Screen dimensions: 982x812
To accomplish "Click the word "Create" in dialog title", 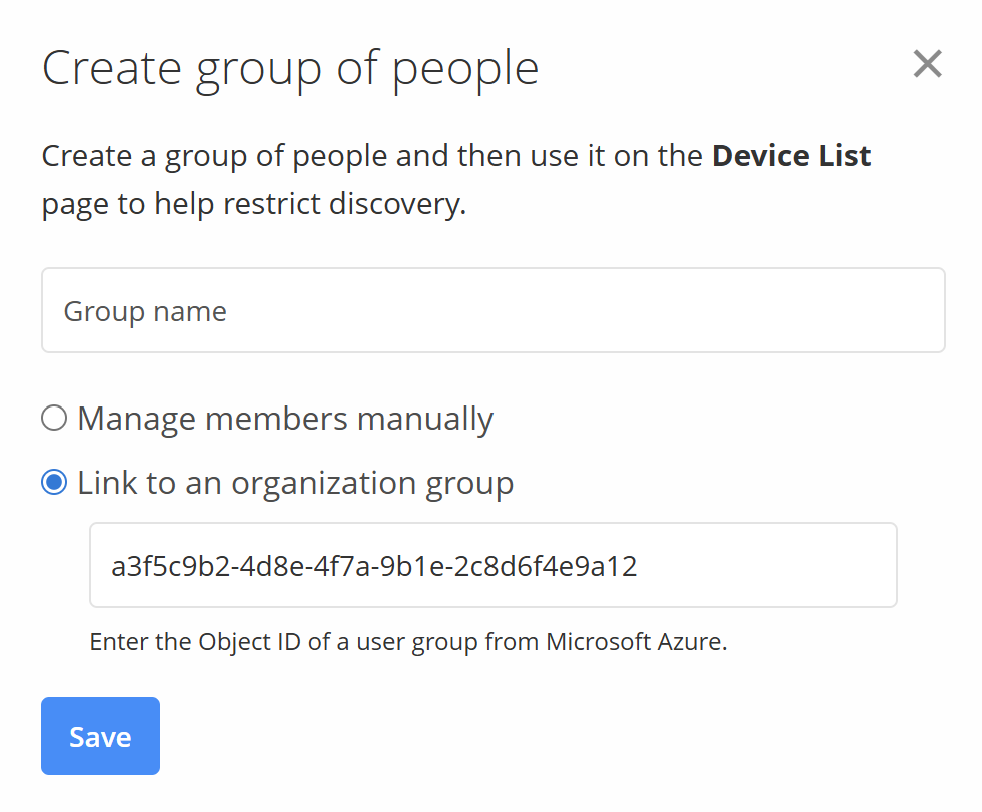I will click(x=112, y=68).
